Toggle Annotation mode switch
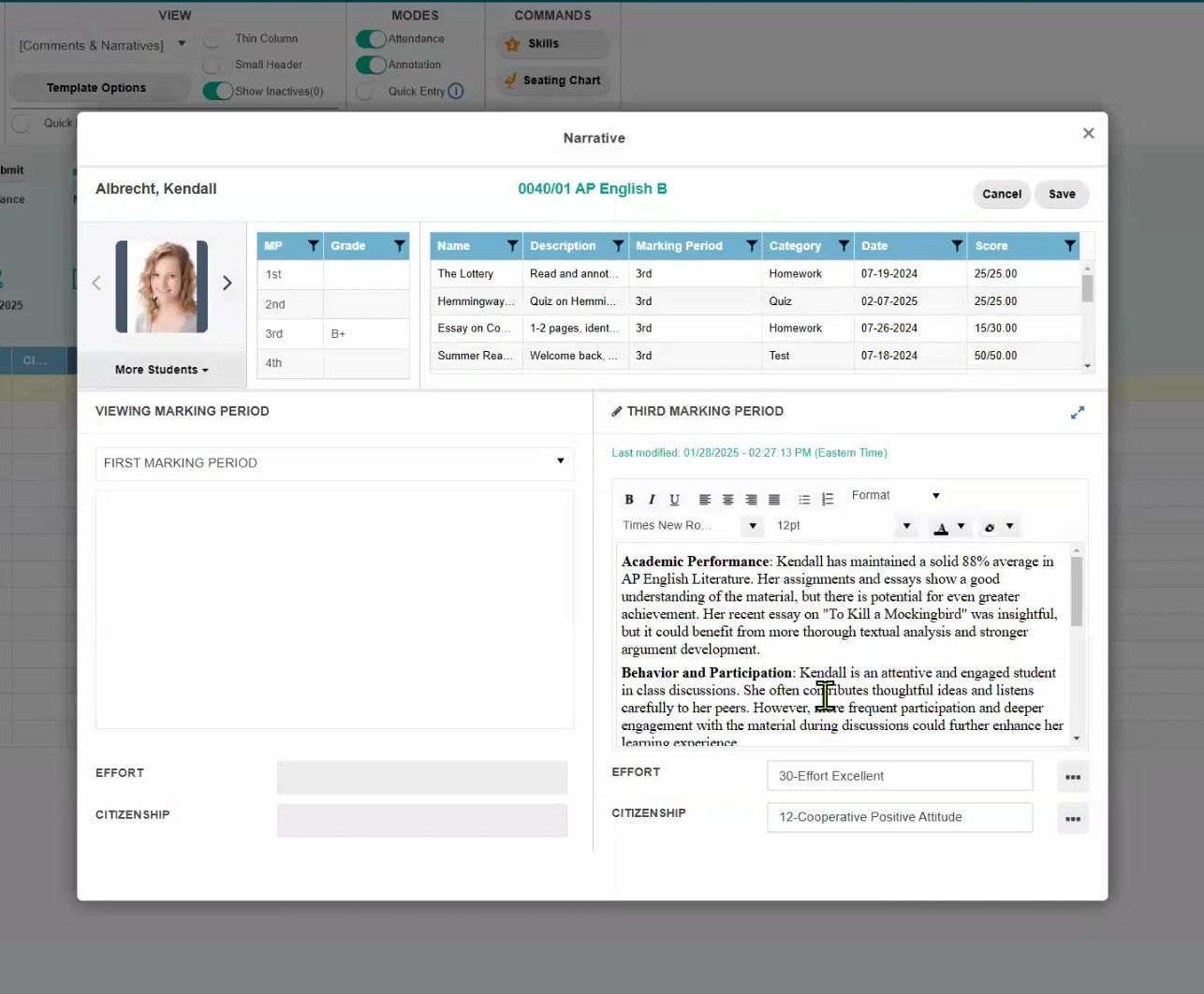 (371, 65)
